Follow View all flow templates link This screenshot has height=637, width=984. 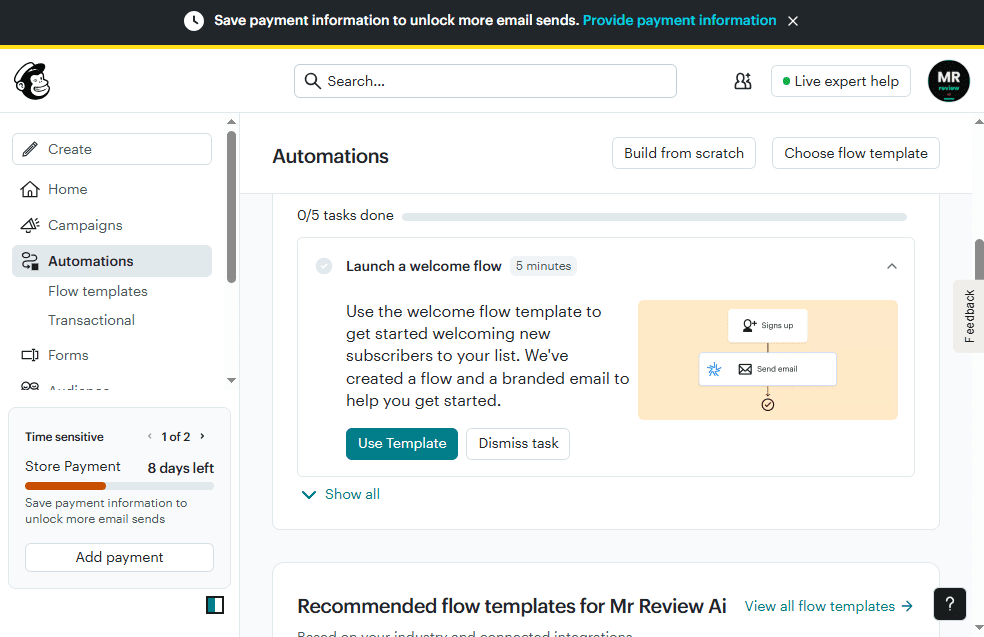(x=828, y=606)
